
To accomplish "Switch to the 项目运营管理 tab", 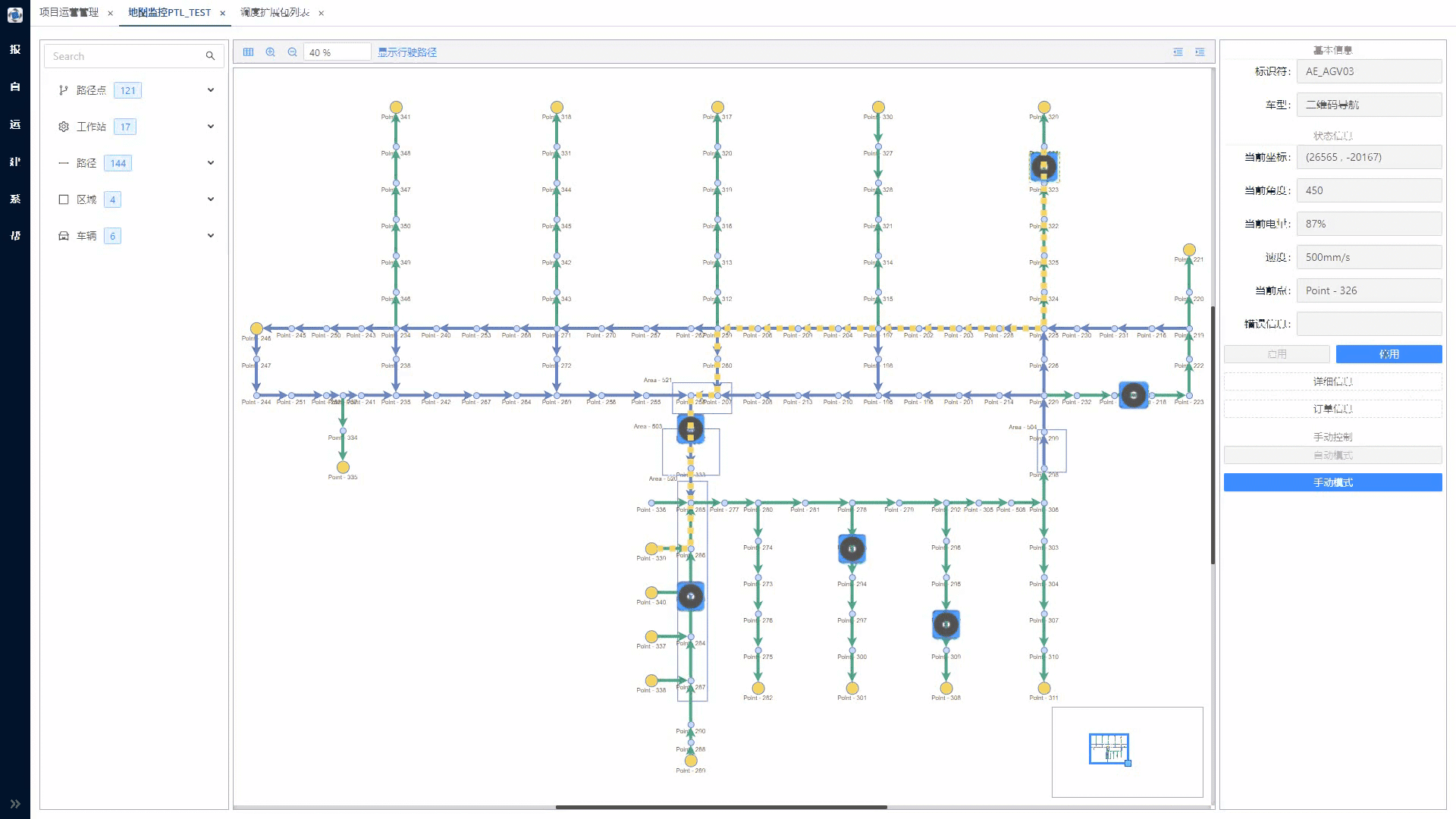I will (x=69, y=13).
